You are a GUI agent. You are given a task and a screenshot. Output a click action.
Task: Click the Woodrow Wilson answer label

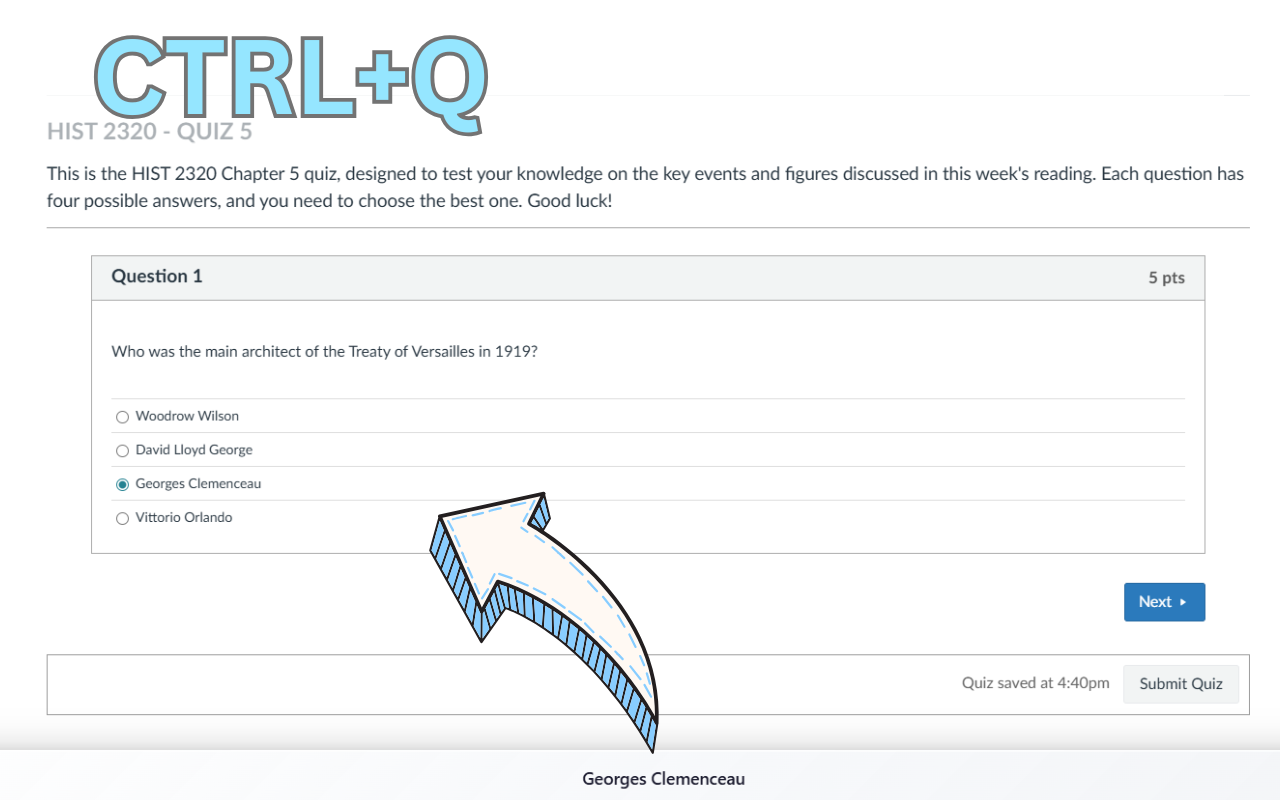(x=186, y=416)
